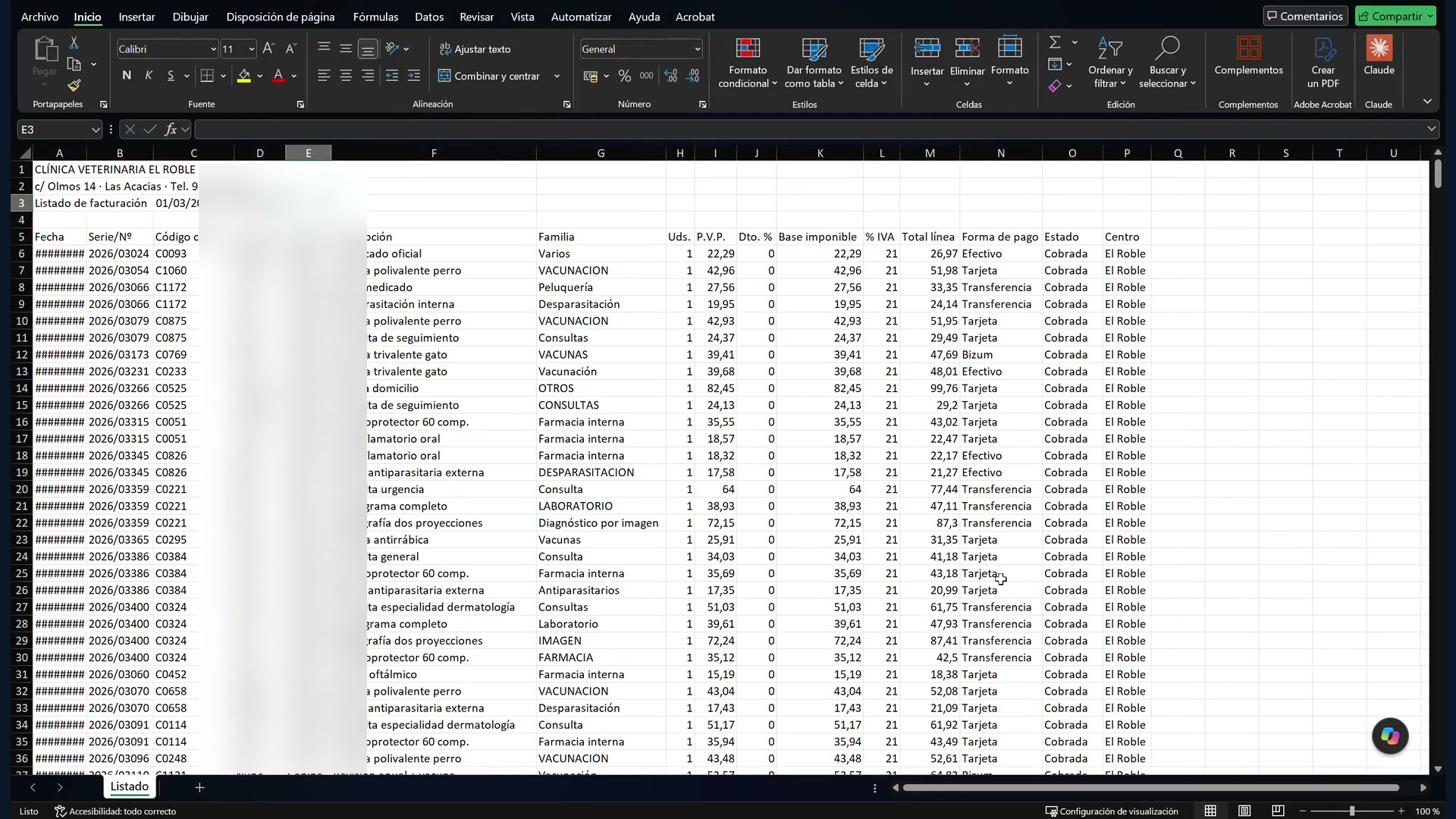Expand the formula bar chevron
Viewport: 1456px width, 819px height.
(1431, 129)
